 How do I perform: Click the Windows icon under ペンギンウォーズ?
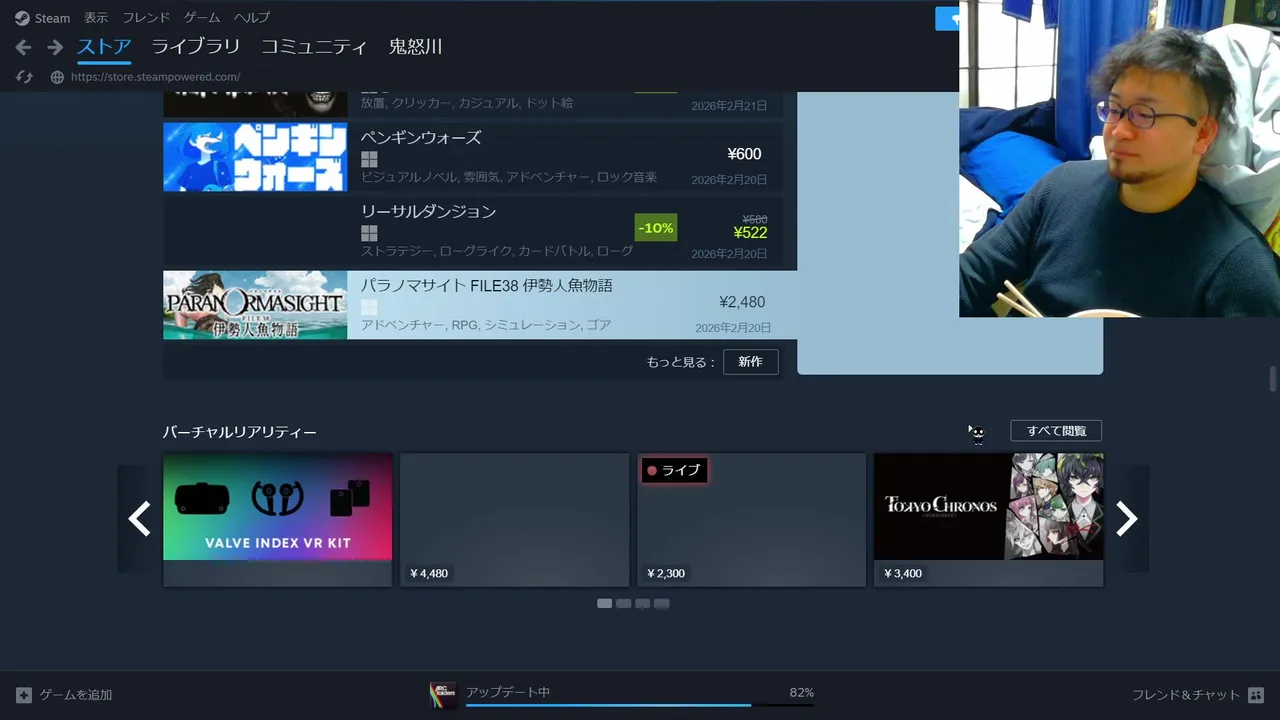(x=369, y=159)
